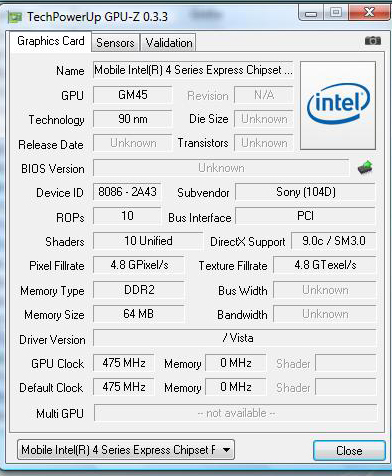Select the Graphics Card tab
This screenshot has height=476, width=392.
point(50,41)
